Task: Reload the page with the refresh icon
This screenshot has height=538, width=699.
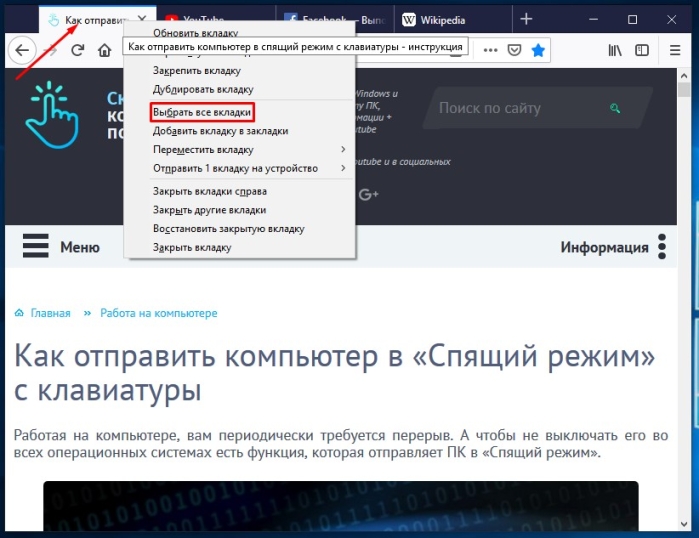Action: 78,50
